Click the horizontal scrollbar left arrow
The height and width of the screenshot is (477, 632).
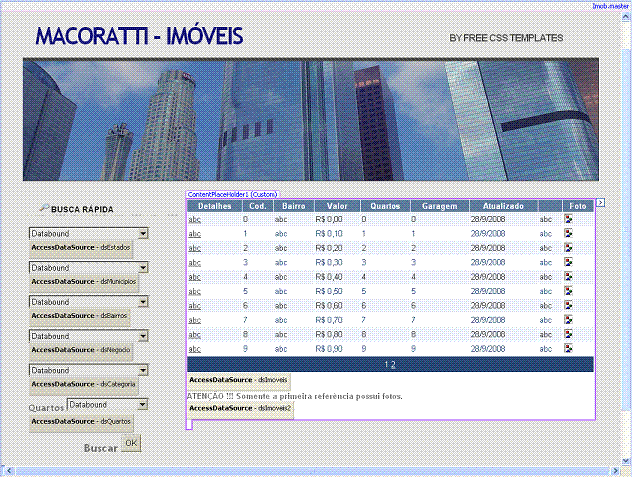(x=6, y=469)
